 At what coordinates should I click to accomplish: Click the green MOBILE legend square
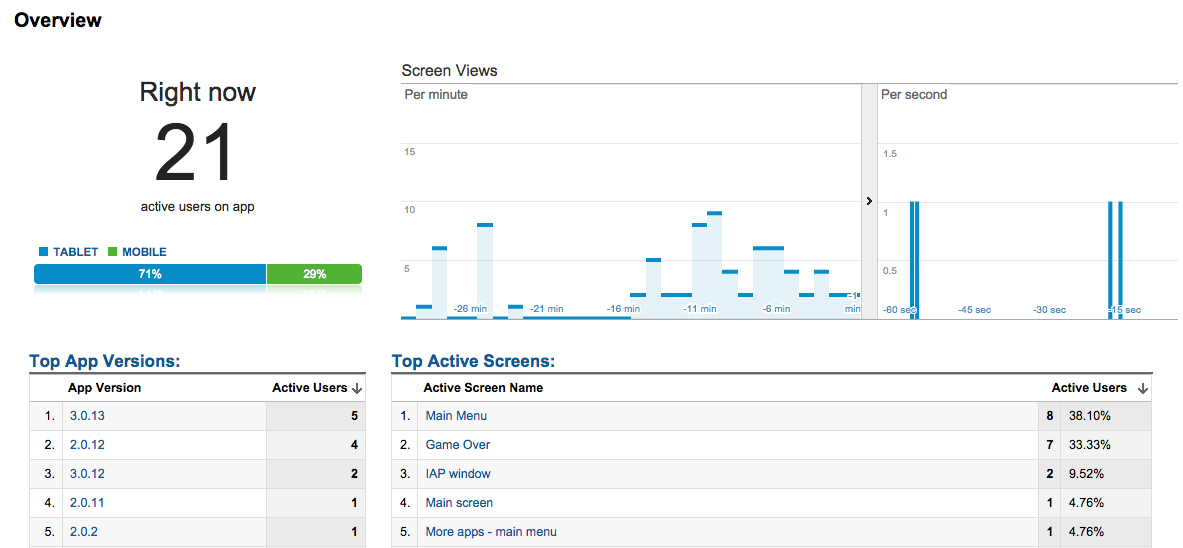point(112,252)
